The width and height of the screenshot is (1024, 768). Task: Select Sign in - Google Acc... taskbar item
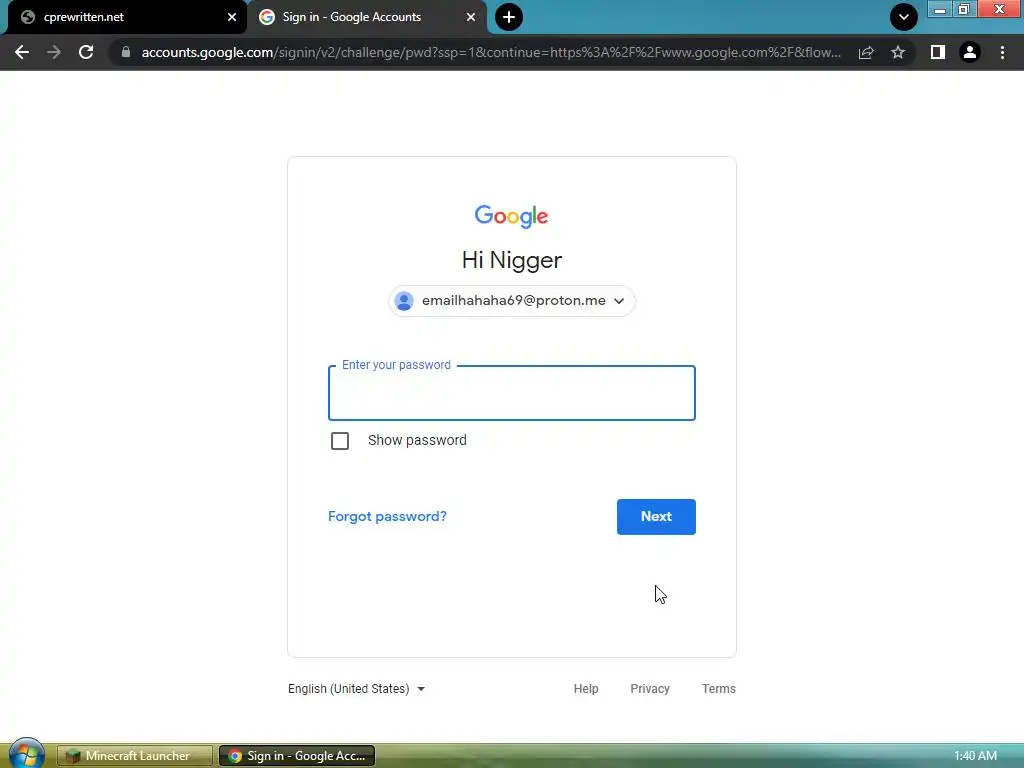[296, 756]
